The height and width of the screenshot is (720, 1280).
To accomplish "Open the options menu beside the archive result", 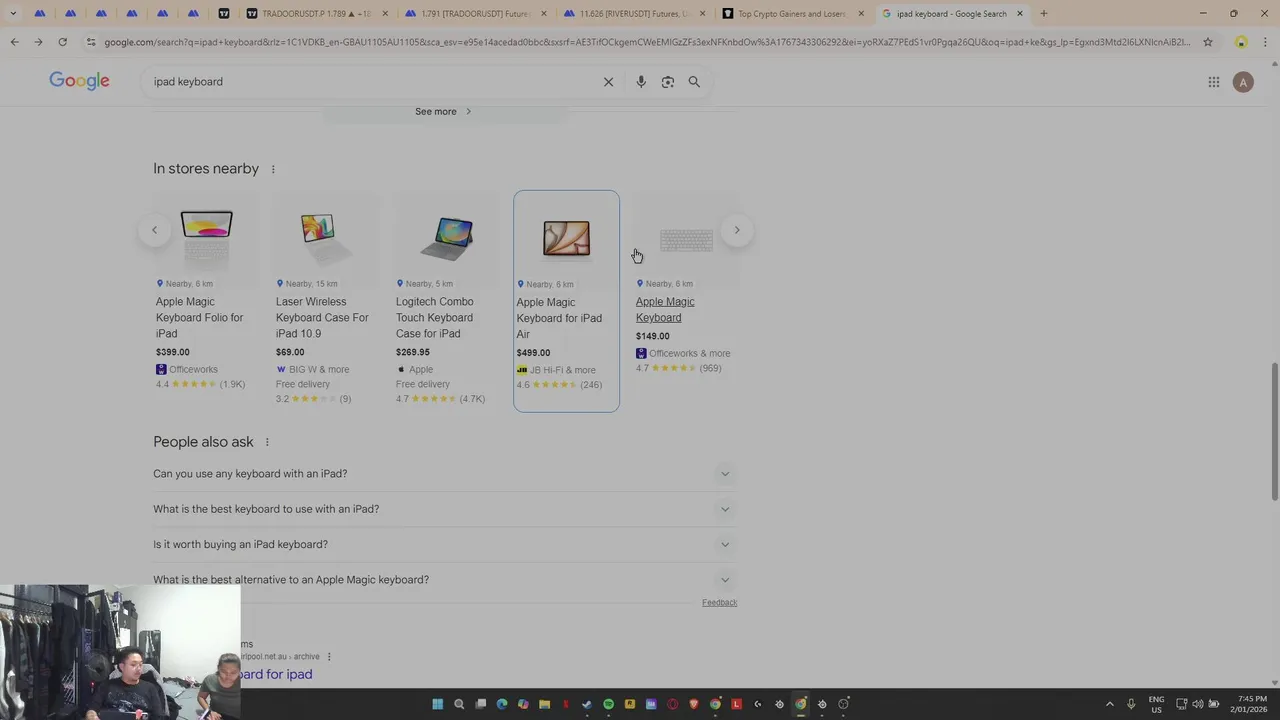I will point(329,657).
